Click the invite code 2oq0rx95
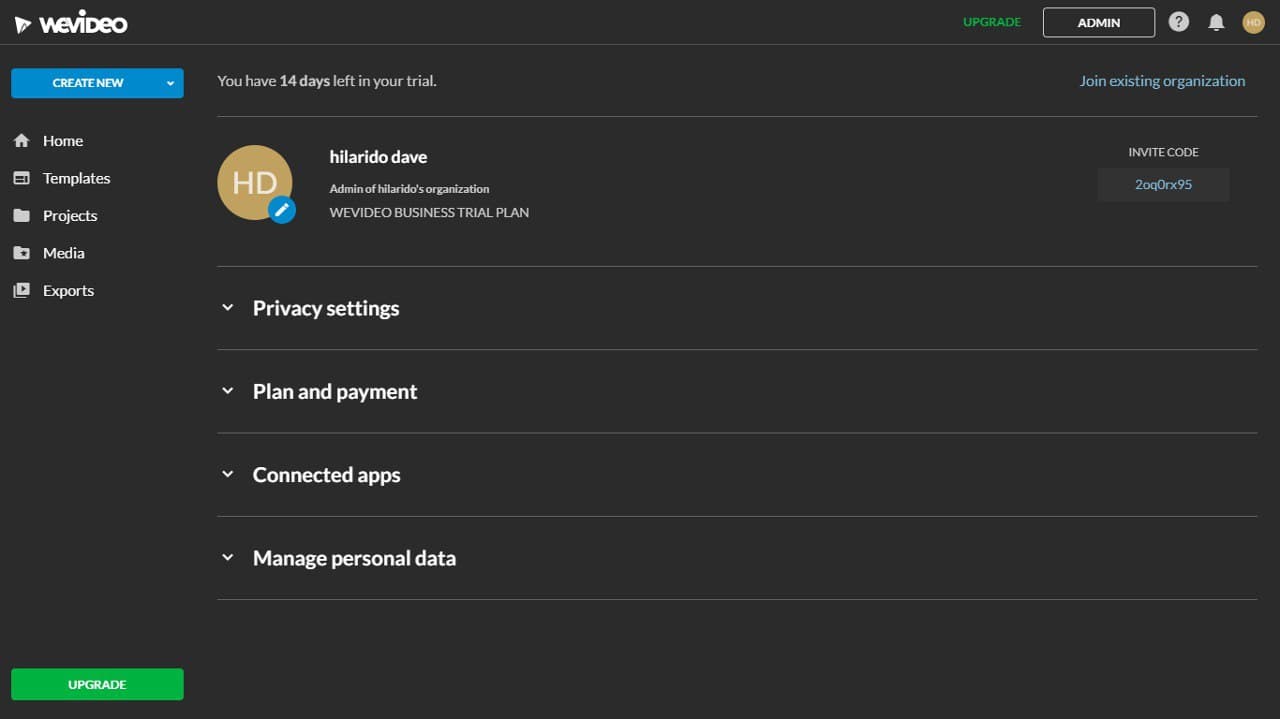 coord(1163,185)
